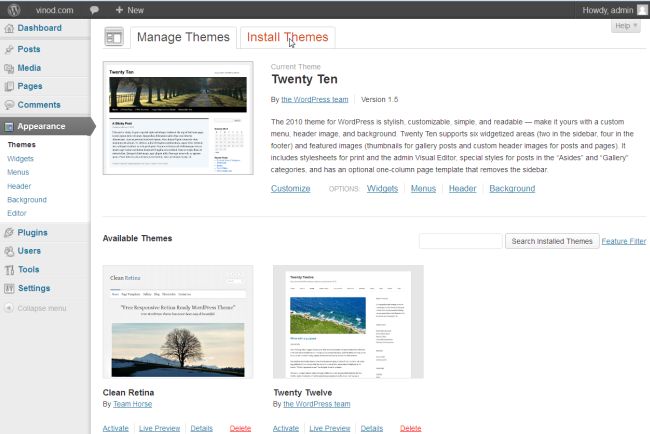This screenshot has height=434, width=650.
Task: Open the Feature Filter link
Action: point(624,241)
